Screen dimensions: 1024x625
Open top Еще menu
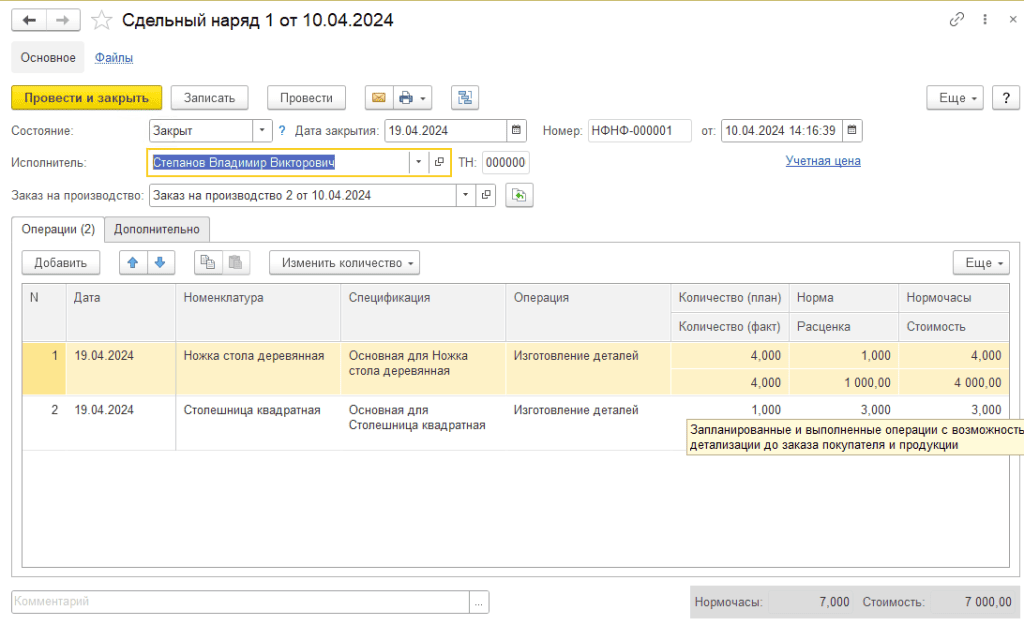pos(955,98)
